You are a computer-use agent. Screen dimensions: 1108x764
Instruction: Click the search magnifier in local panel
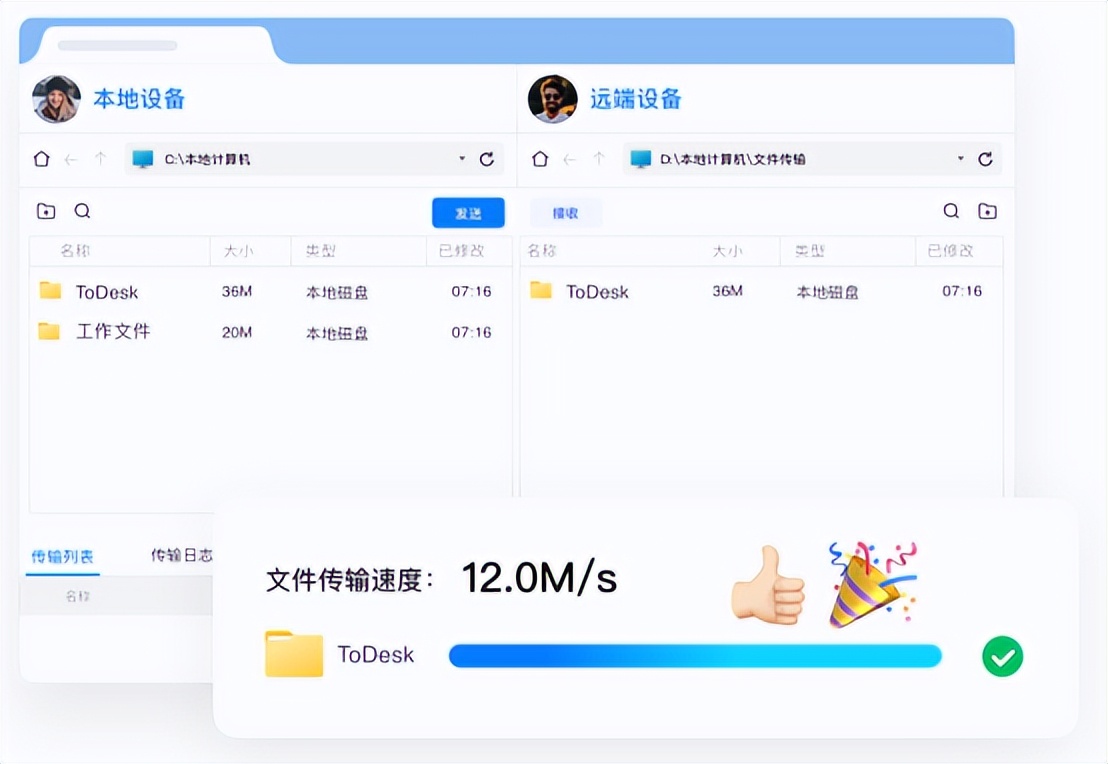pos(82,211)
